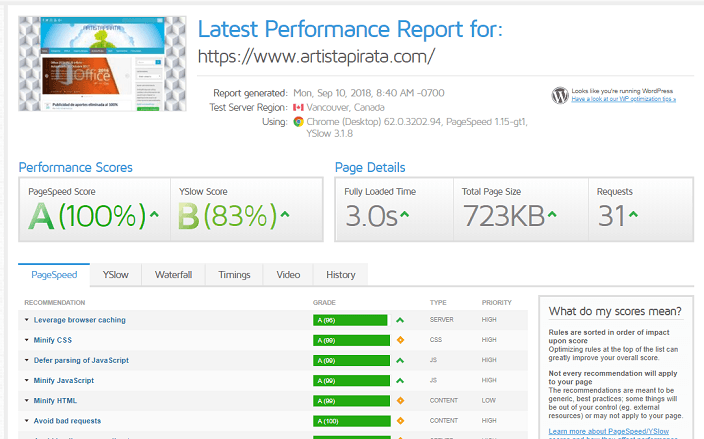Viewport: 704px width, 439px height.
Task: Expand the Minify CSS row arrow
Action: pos(26,340)
